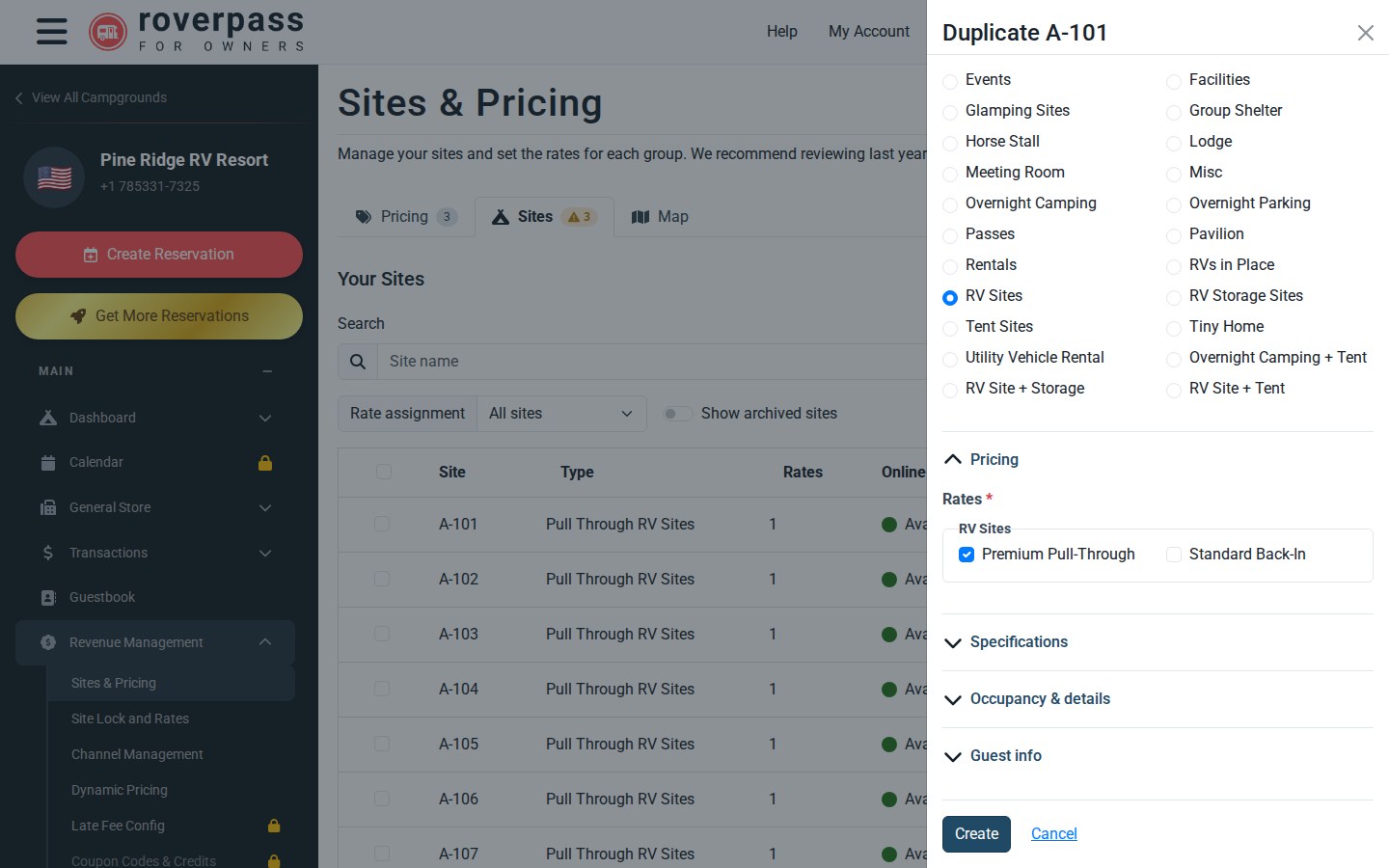Open the hamburger menu icon
This screenshot has width=1389, height=868.
52,31
